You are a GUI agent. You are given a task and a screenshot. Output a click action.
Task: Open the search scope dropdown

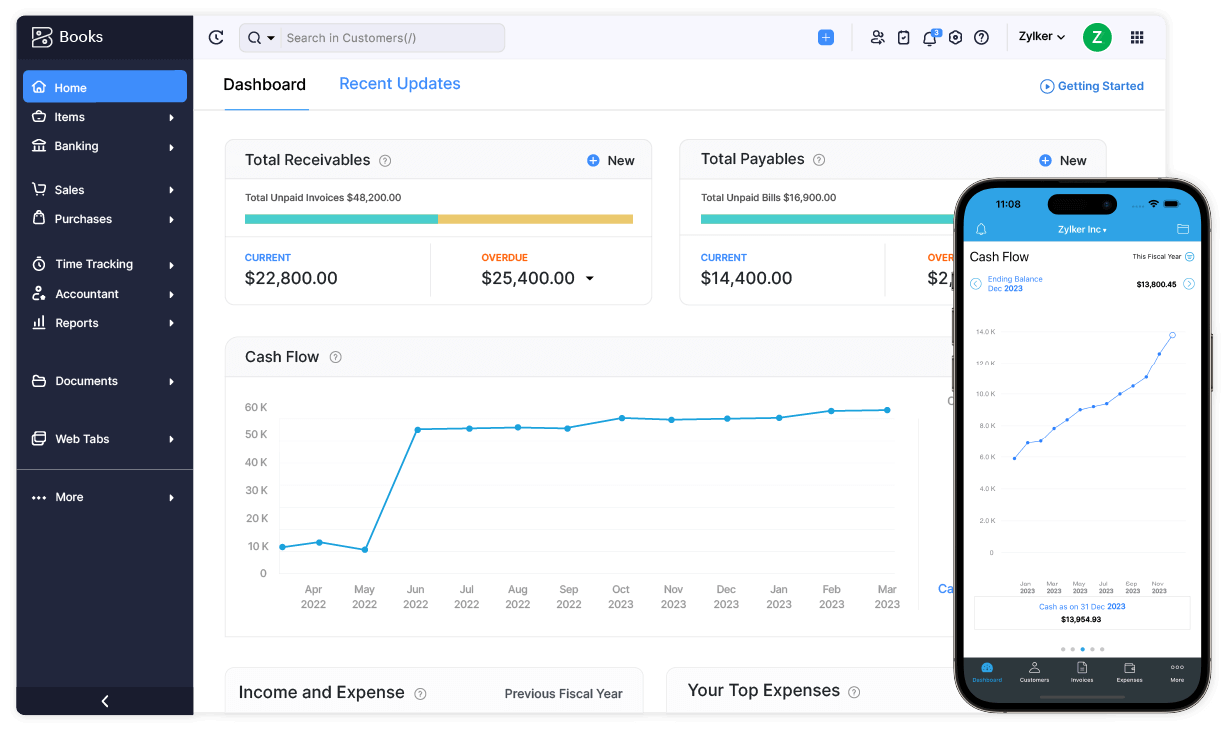point(261,38)
